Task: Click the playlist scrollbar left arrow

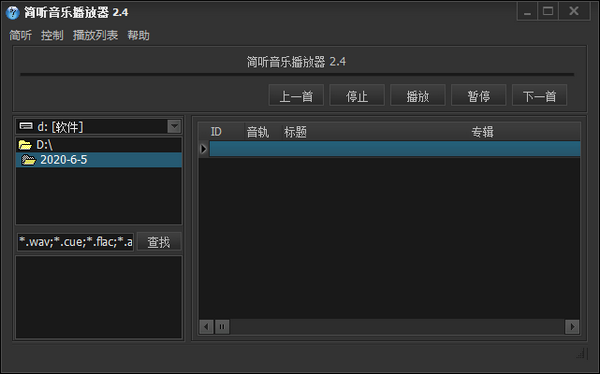Action: (206, 327)
